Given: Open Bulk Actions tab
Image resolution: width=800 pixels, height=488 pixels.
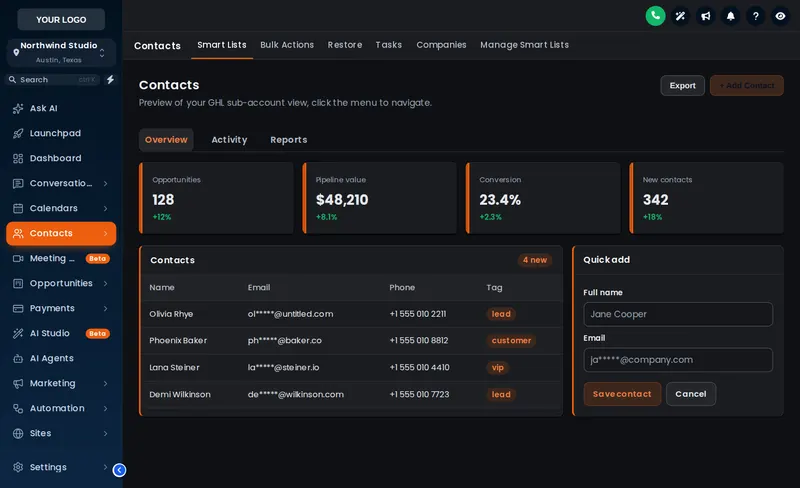Looking at the screenshot, I should click(287, 45).
